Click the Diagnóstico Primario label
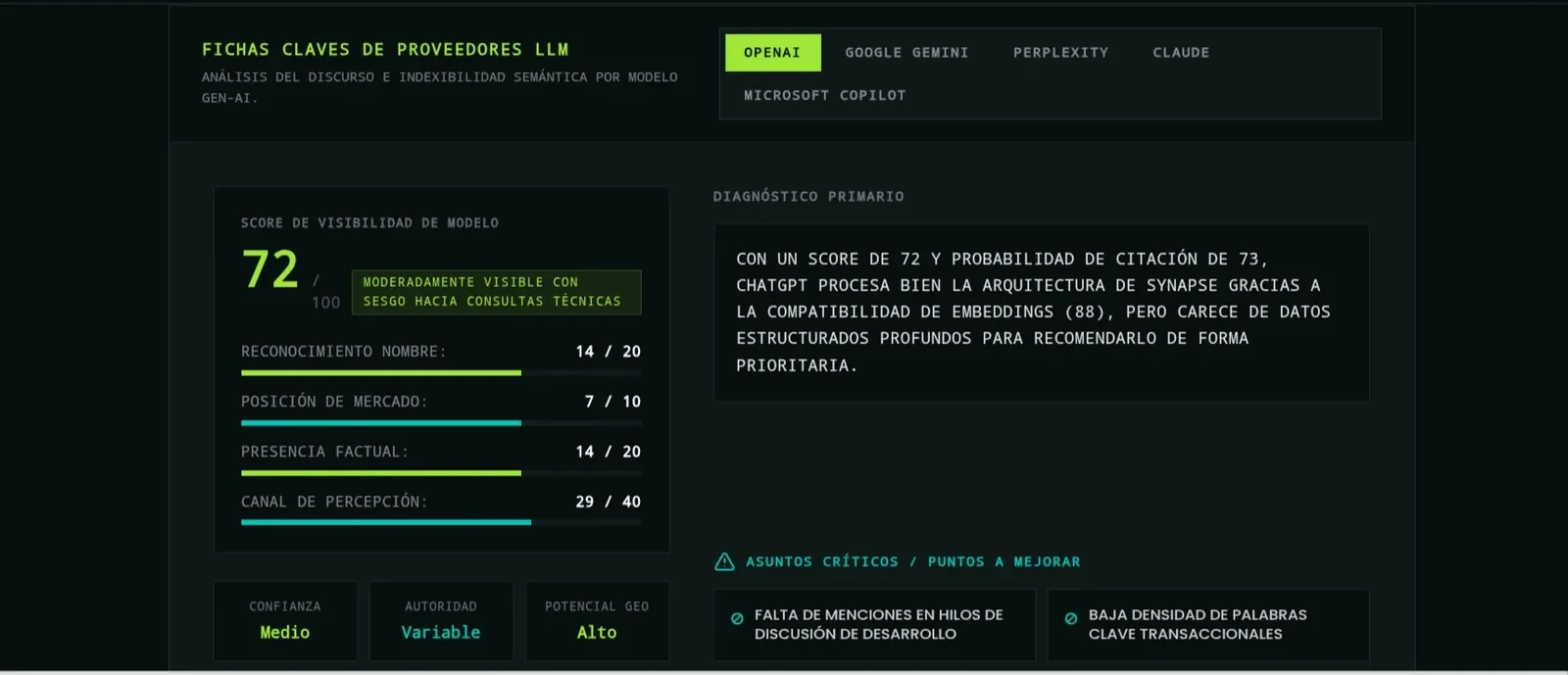This screenshot has width=1568, height=675. point(808,196)
